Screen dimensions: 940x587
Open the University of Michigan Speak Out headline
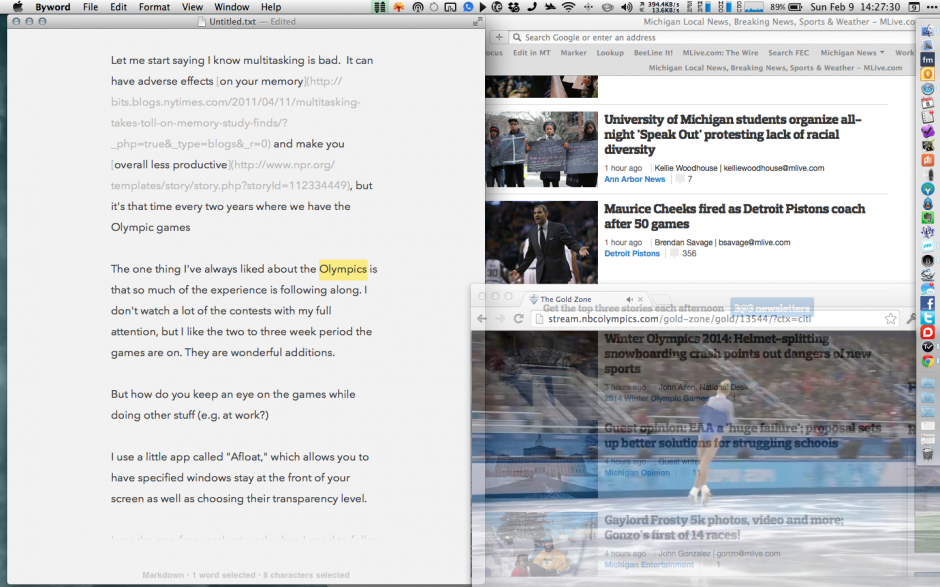pos(733,134)
